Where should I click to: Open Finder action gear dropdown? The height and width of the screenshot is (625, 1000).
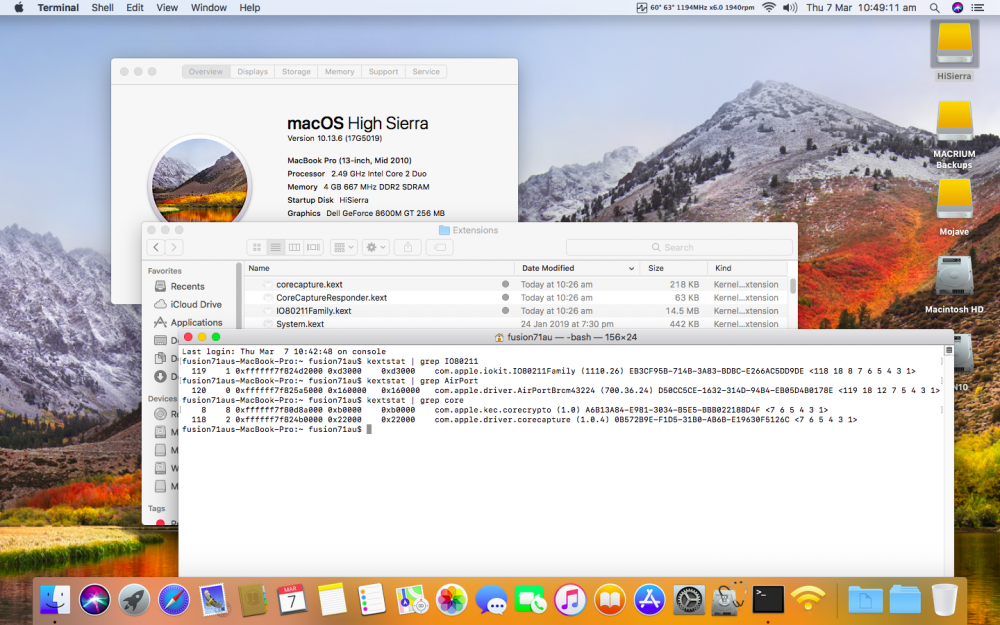pos(375,247)
